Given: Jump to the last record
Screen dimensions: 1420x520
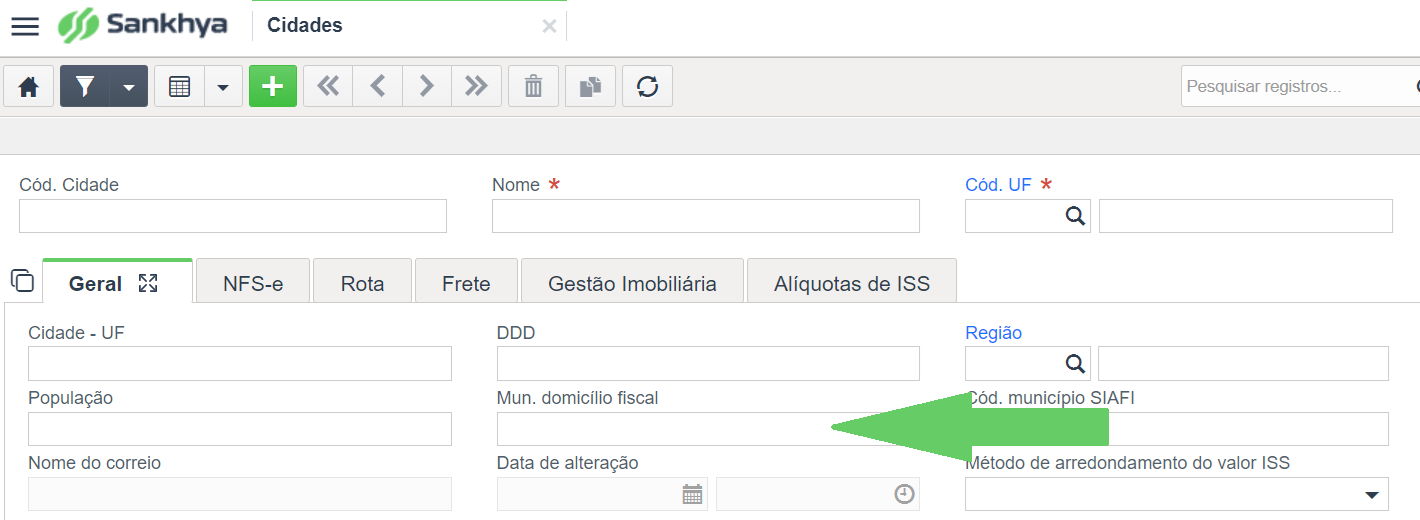Looking at the screenshot, I should [476, 86].
